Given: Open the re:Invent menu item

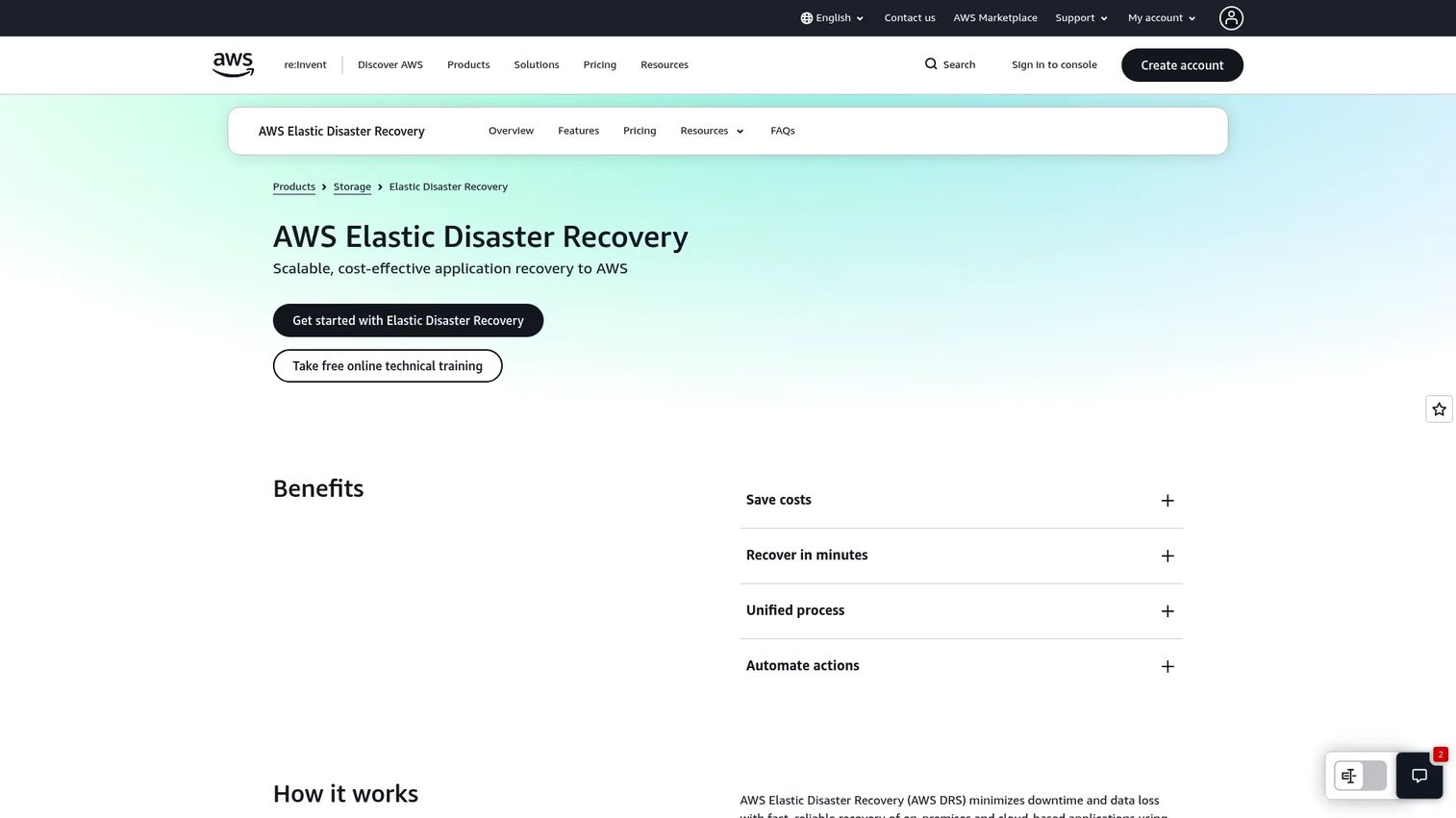Looking at the screenshot, I should coord(305,64).
